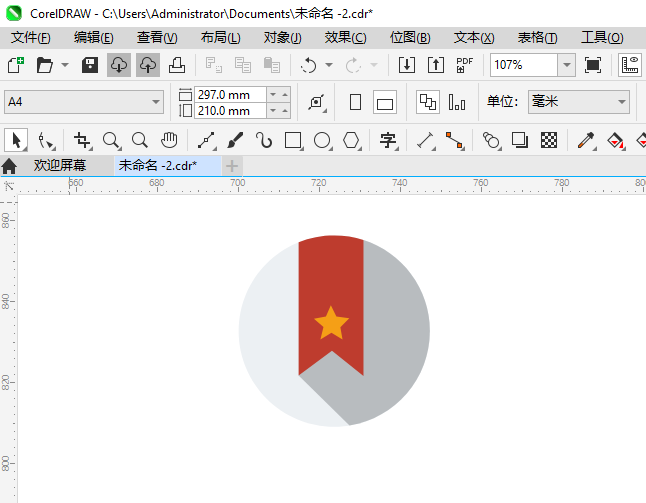646x503 pixels.
Task: Expand the Open recent files arrow
Action: (65, 65)
